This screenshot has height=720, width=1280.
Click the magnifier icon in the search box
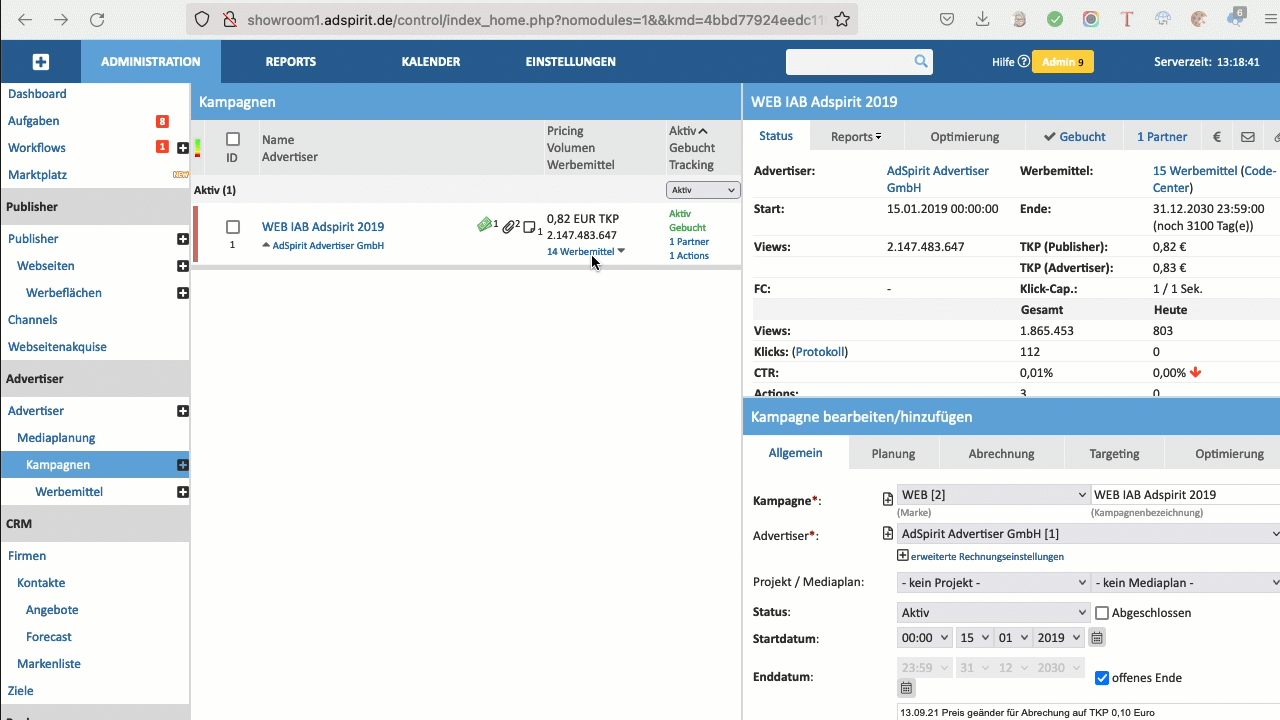coord(921,62)
